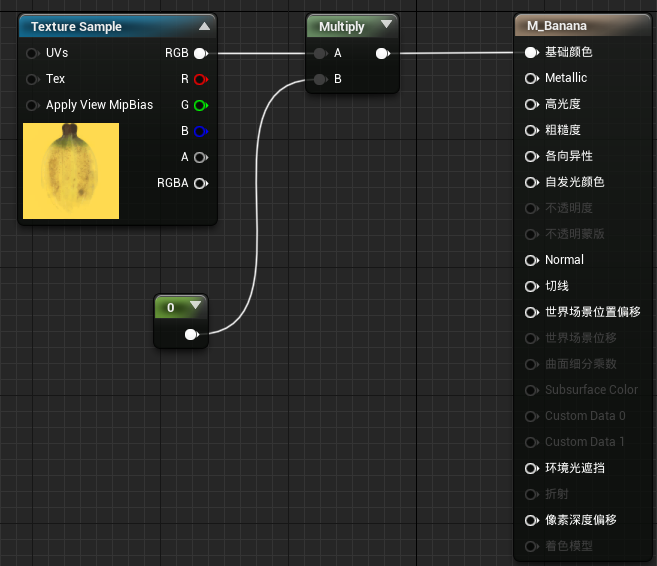The width and height of the screenshot is (657, 566).
Task: Expand the Multiply node preview arrow
Action: pos(386,24)
